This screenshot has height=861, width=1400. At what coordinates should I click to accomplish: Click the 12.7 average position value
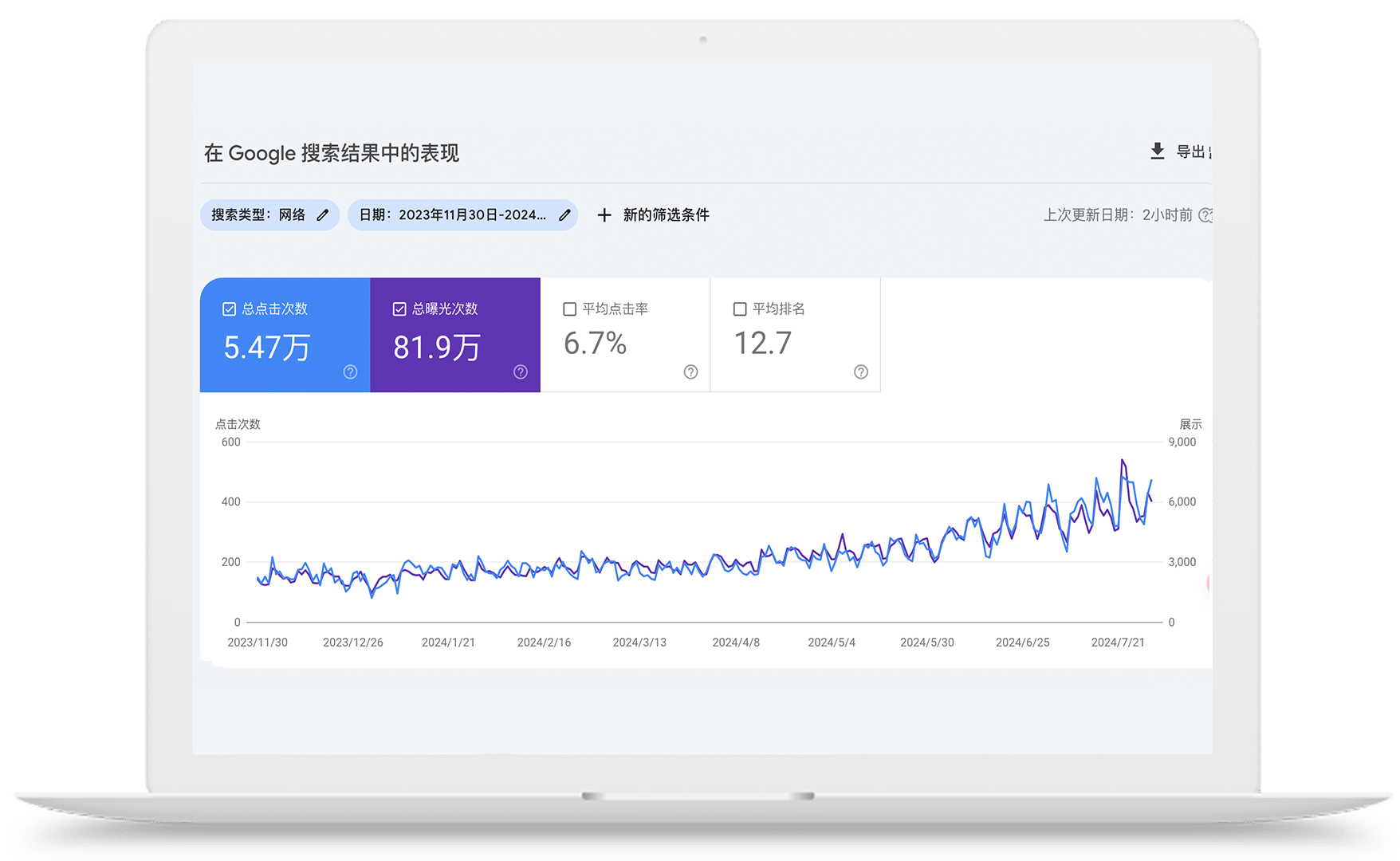tap(763, 344)
